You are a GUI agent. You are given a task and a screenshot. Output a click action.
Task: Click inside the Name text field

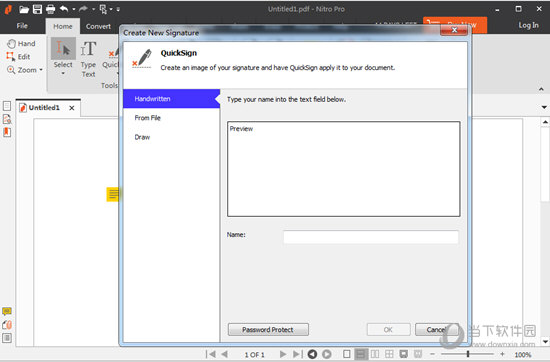371,237
